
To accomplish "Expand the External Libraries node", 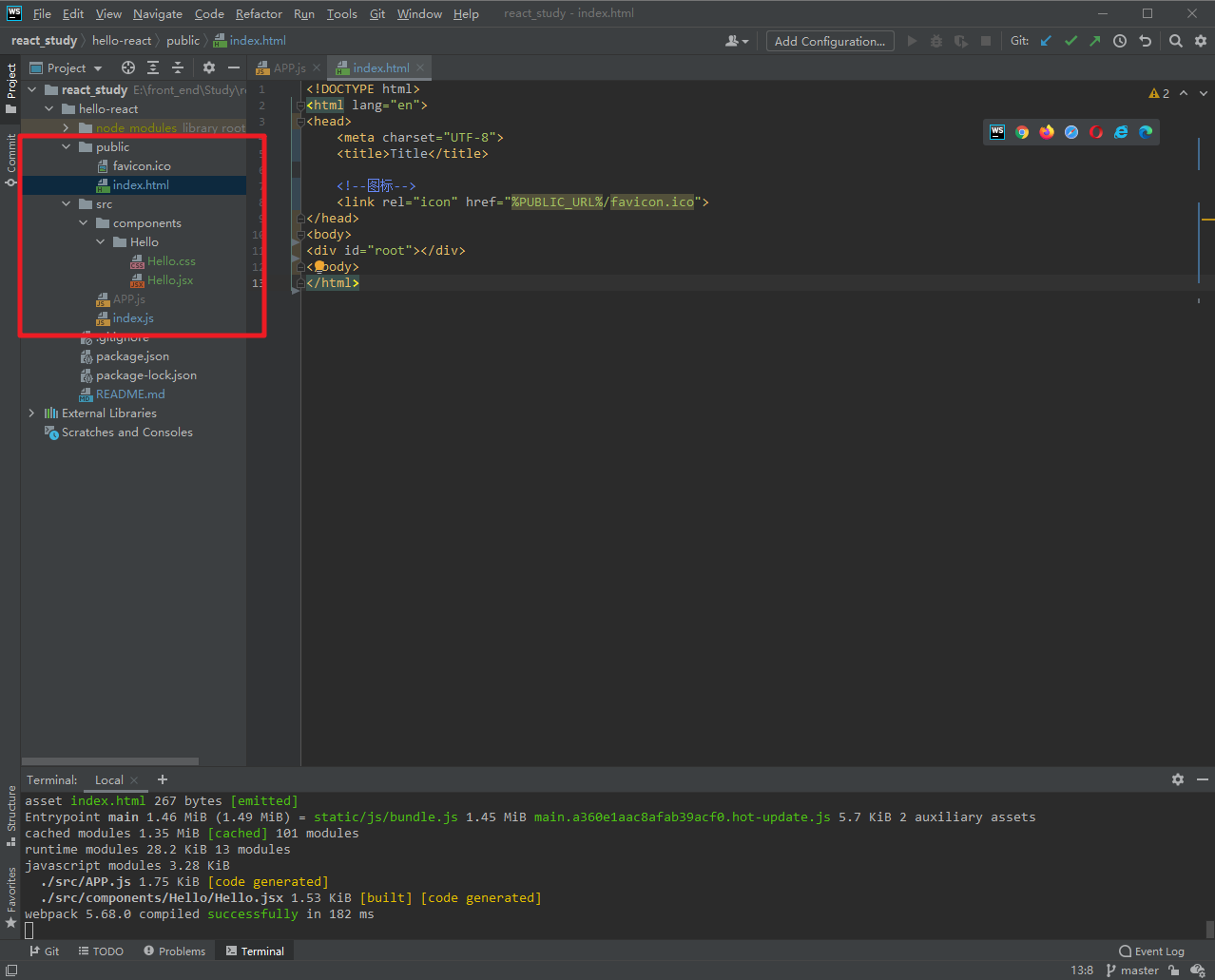I will coord(31,413).
